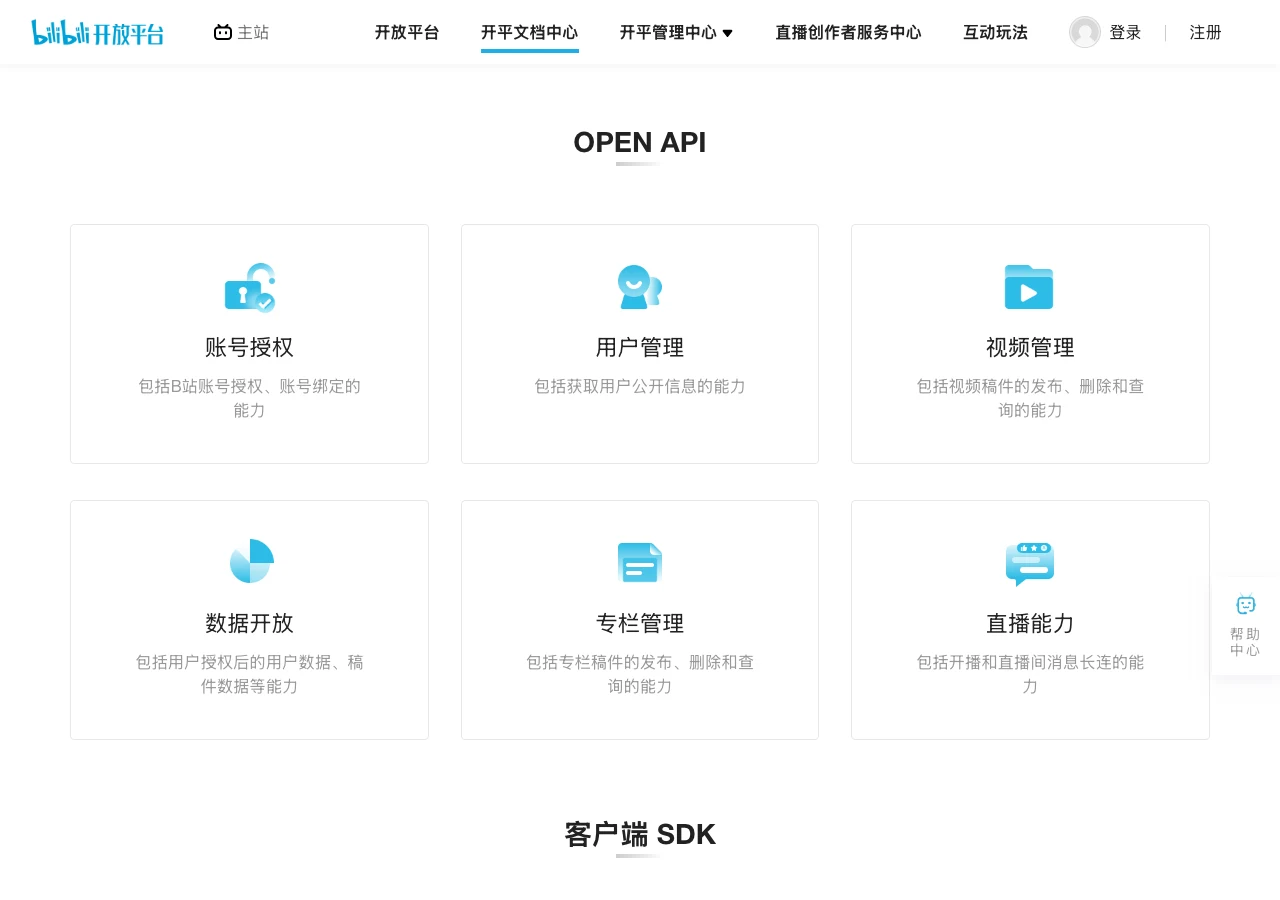
Task: Click the 包括B站账号授权、账号绑定的能力 description
Action: point(250,398)
